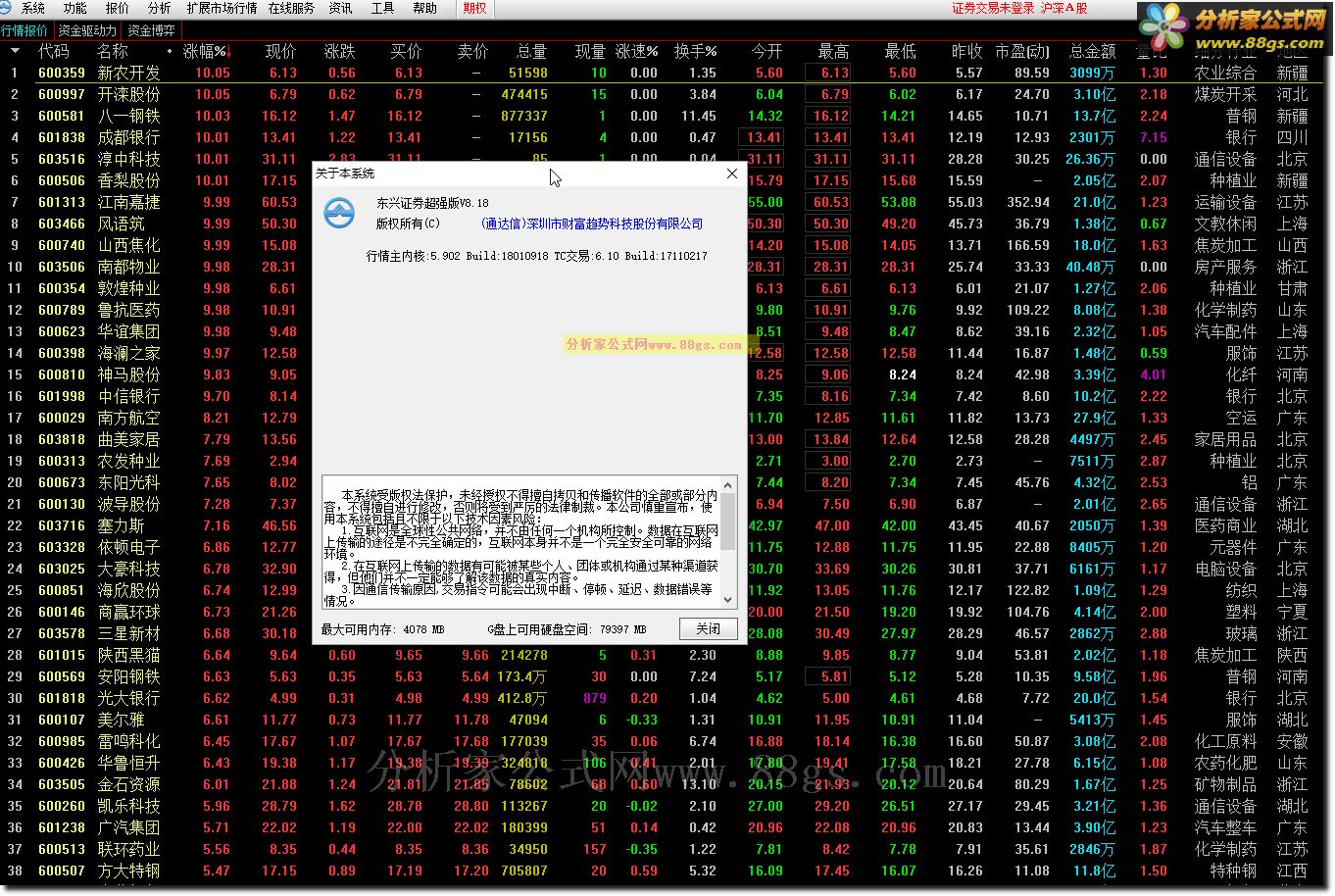Image resolution: width=1335 pixels, height=896 pixels.
Task: Click 煤炭开采 industry cell
Action: pyautogui.click(x=1225, y=94)
